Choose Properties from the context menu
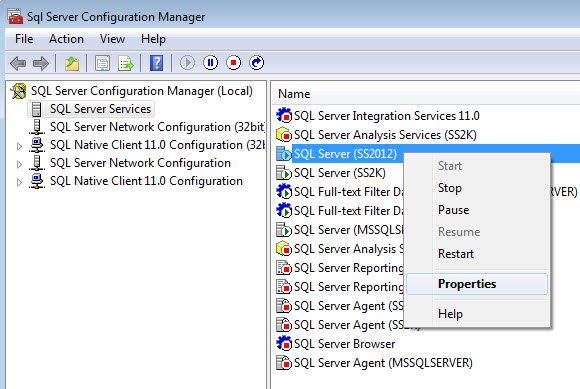 pos(477,284)
